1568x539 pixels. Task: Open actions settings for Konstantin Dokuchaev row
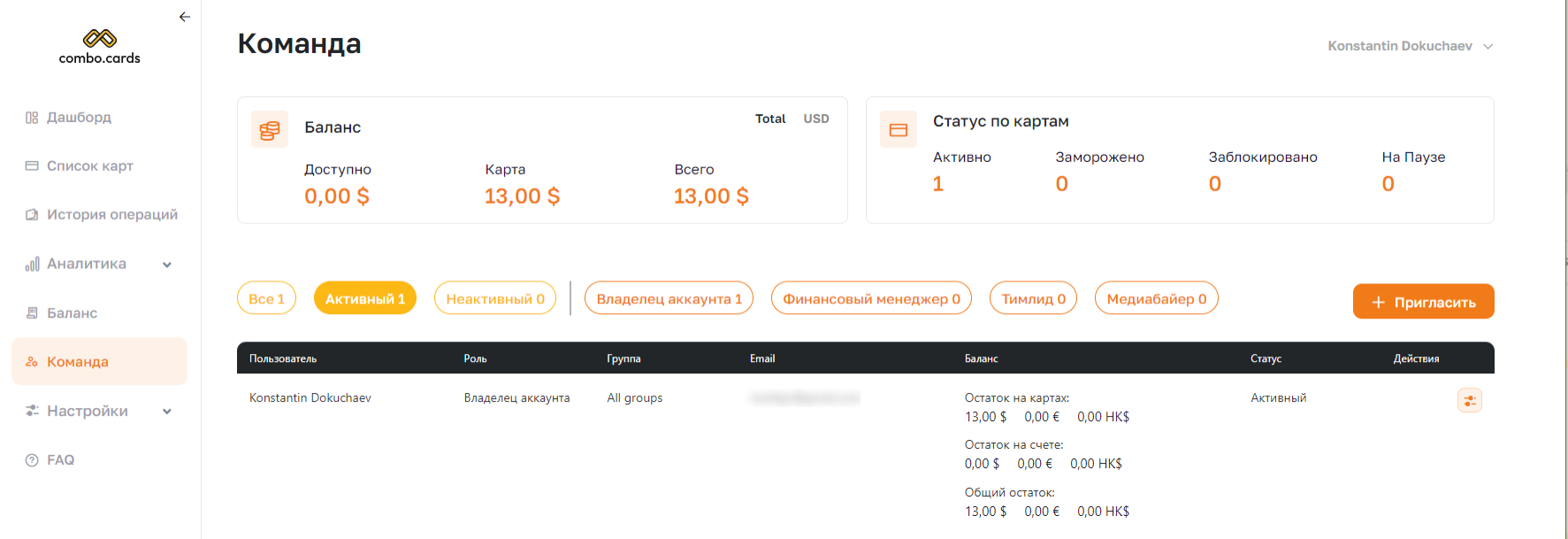coord(1470,400)
